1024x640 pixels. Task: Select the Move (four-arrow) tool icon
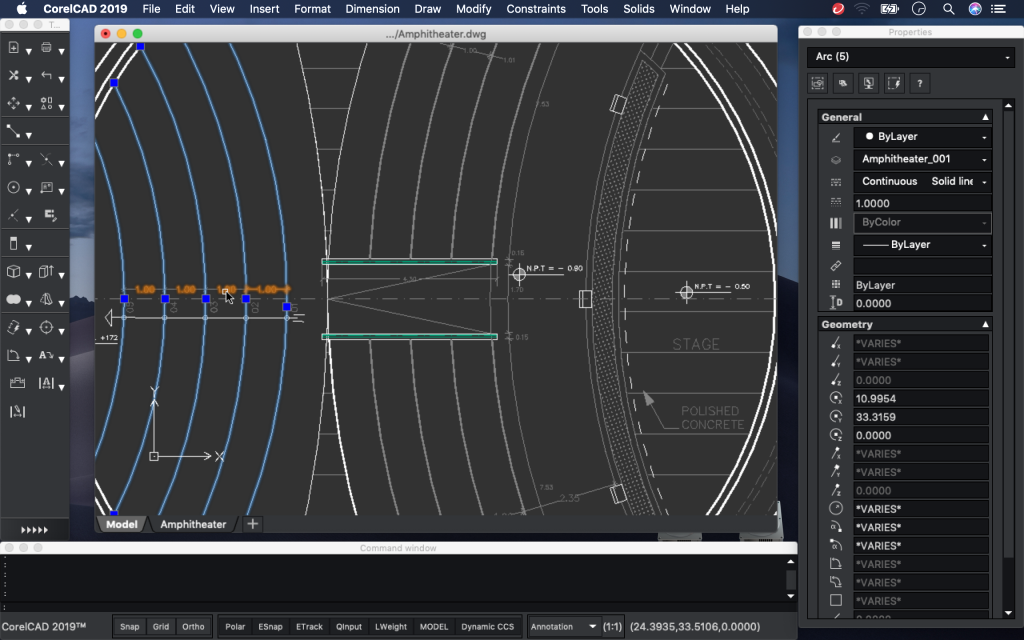coord(13,103)
